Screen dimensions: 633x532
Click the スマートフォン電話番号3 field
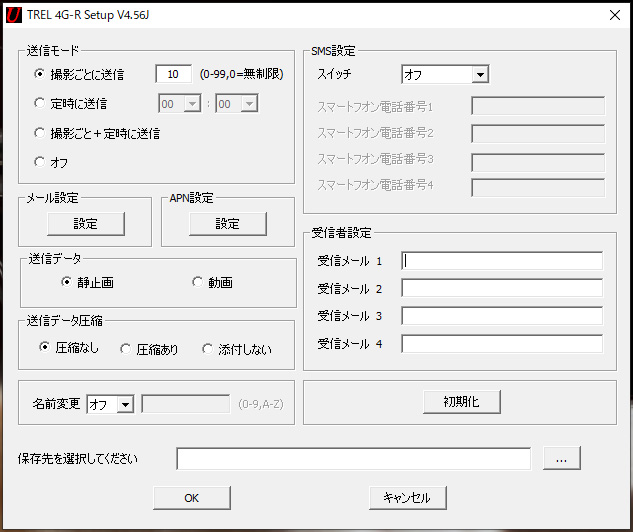tap(538, 162)
